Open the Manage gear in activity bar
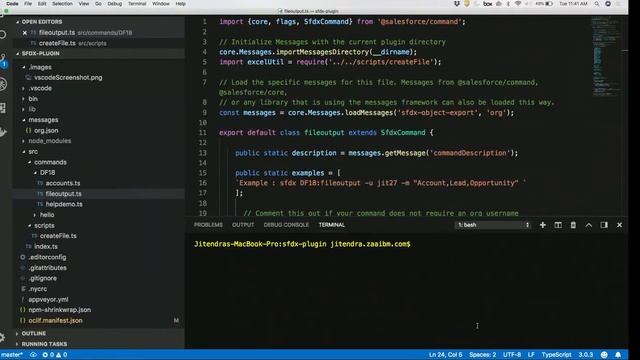 pyautogui.click(x=2, y=338)
